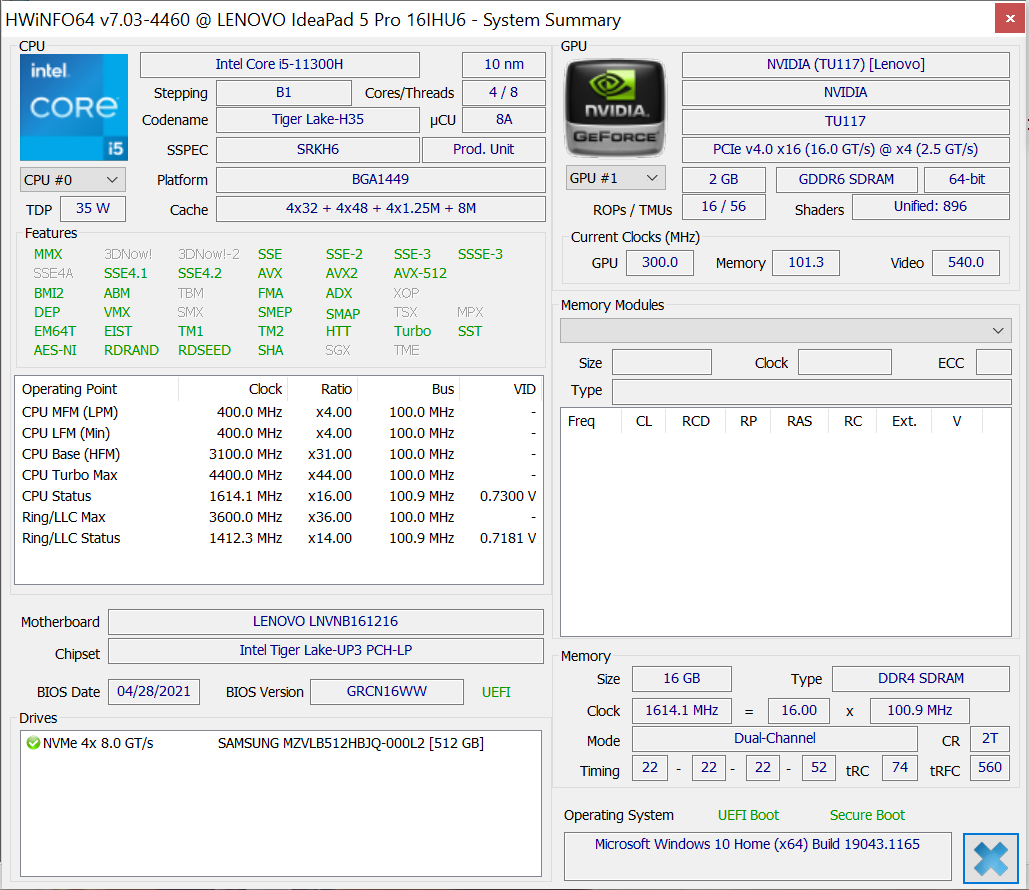Click the Ext. column header in memory table
Screen dimensions: 1029x890
904,421
